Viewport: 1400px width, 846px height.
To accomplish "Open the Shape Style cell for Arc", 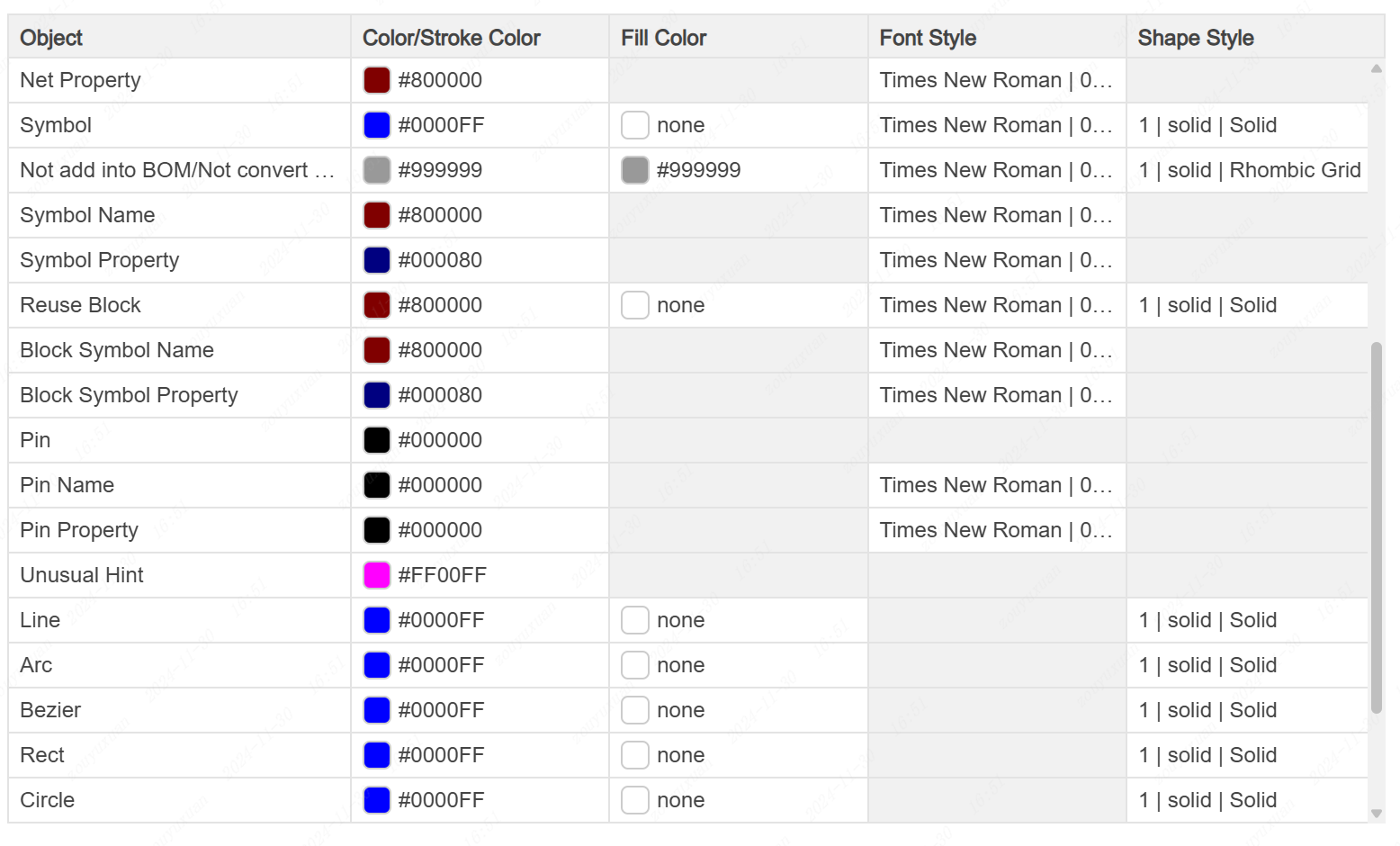I will 1246,665.
